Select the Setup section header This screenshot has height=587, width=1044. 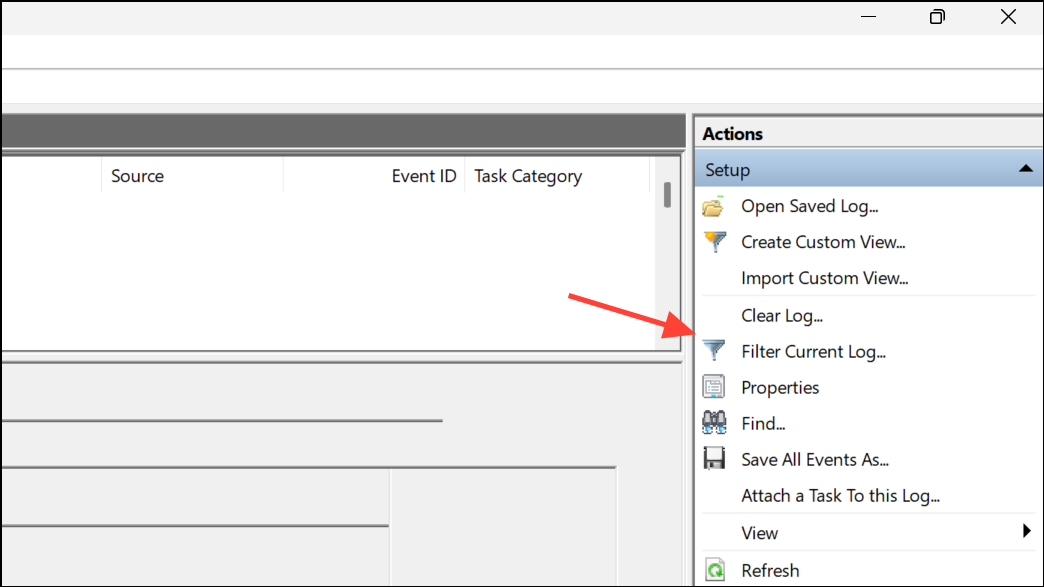869,169
